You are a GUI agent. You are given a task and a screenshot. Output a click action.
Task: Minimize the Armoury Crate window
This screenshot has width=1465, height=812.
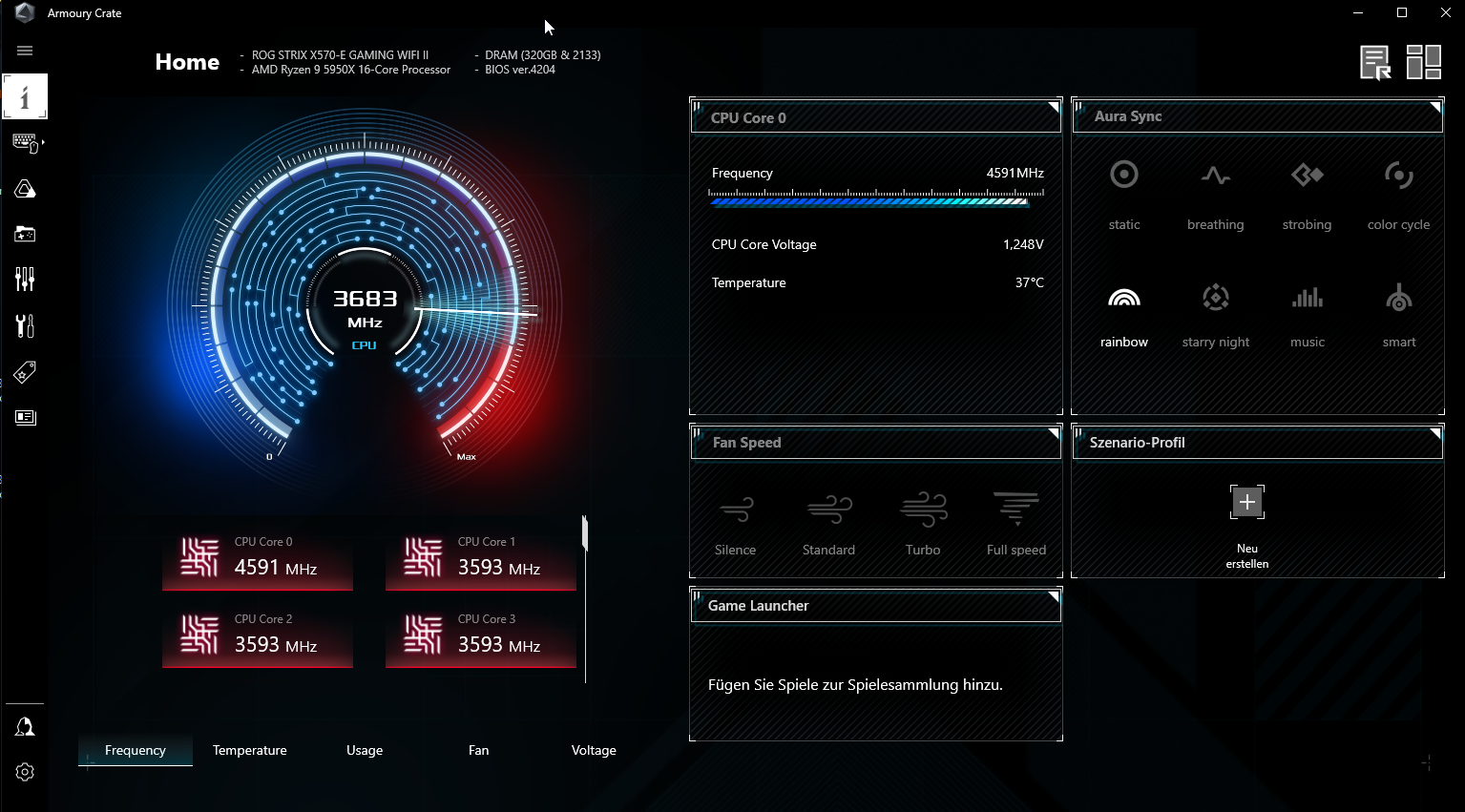(x=1358, y=12)
